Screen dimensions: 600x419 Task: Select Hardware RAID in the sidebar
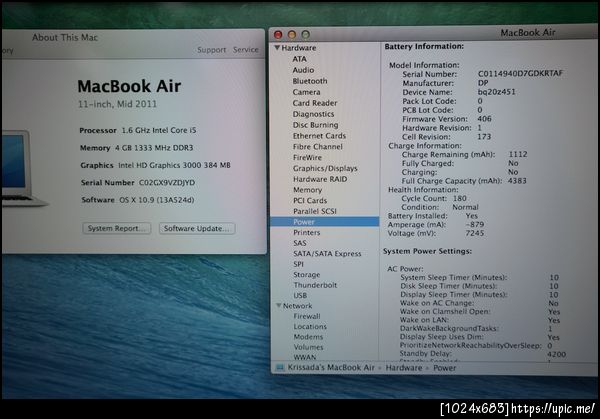coord(320,179)
